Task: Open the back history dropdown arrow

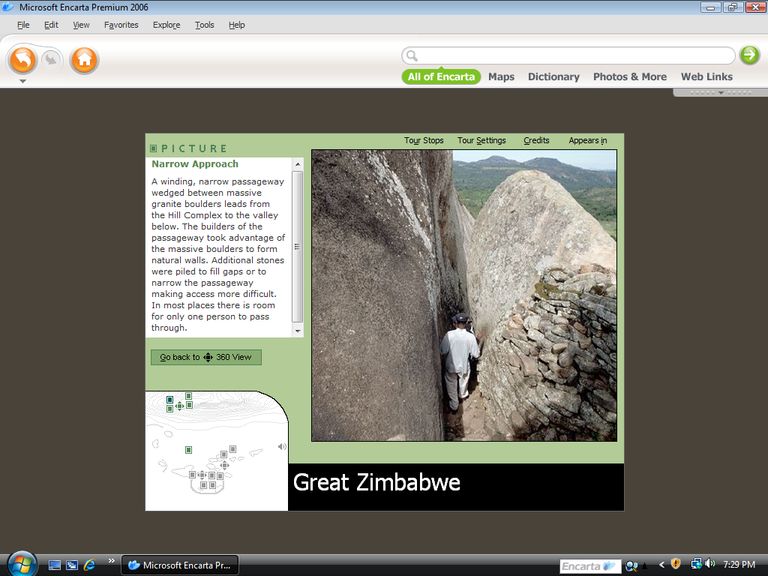Action: pyautogui.click(x=22, y=81)
